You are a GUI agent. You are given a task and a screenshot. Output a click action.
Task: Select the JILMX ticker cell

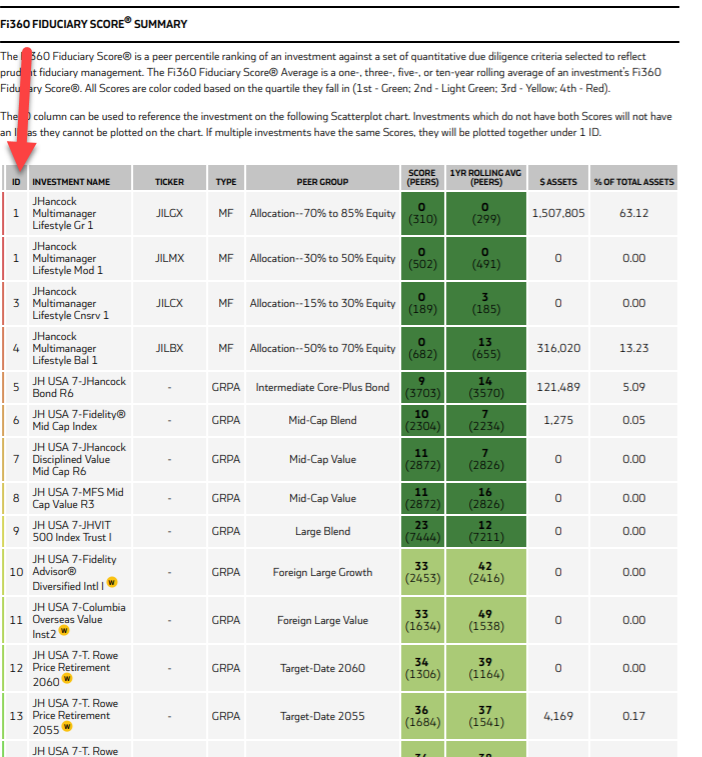pos(169,258)
